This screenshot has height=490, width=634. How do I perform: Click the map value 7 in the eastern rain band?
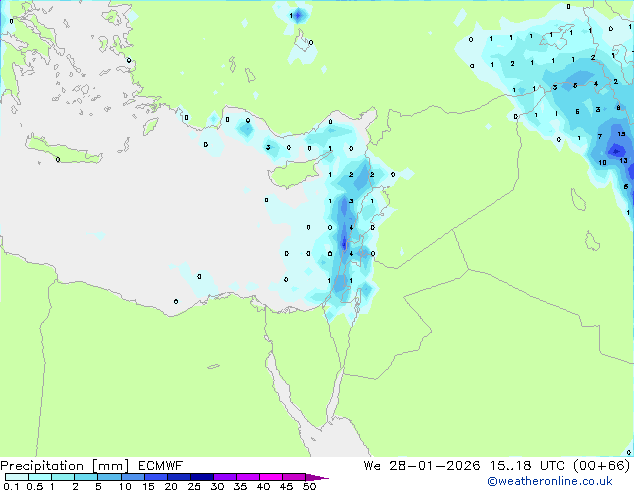coord(600,136)
